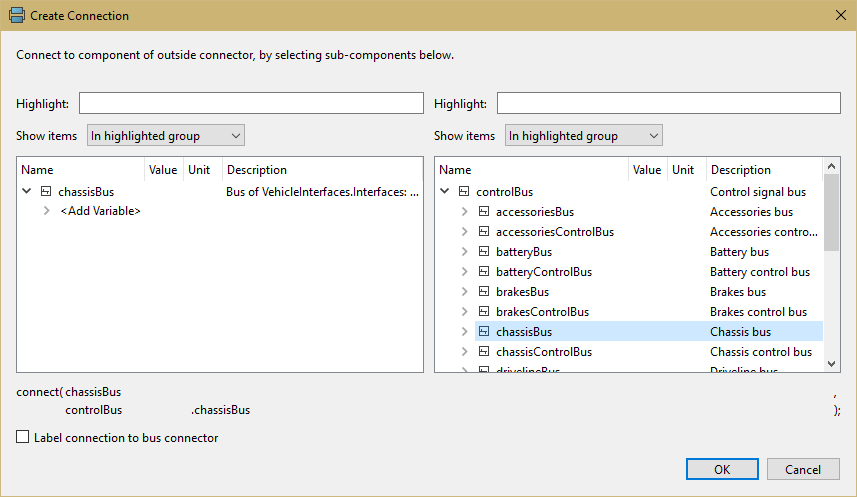Click the chassisControlBus bus icon
This screenshot has width=857, height=497.
click(484, 352)
